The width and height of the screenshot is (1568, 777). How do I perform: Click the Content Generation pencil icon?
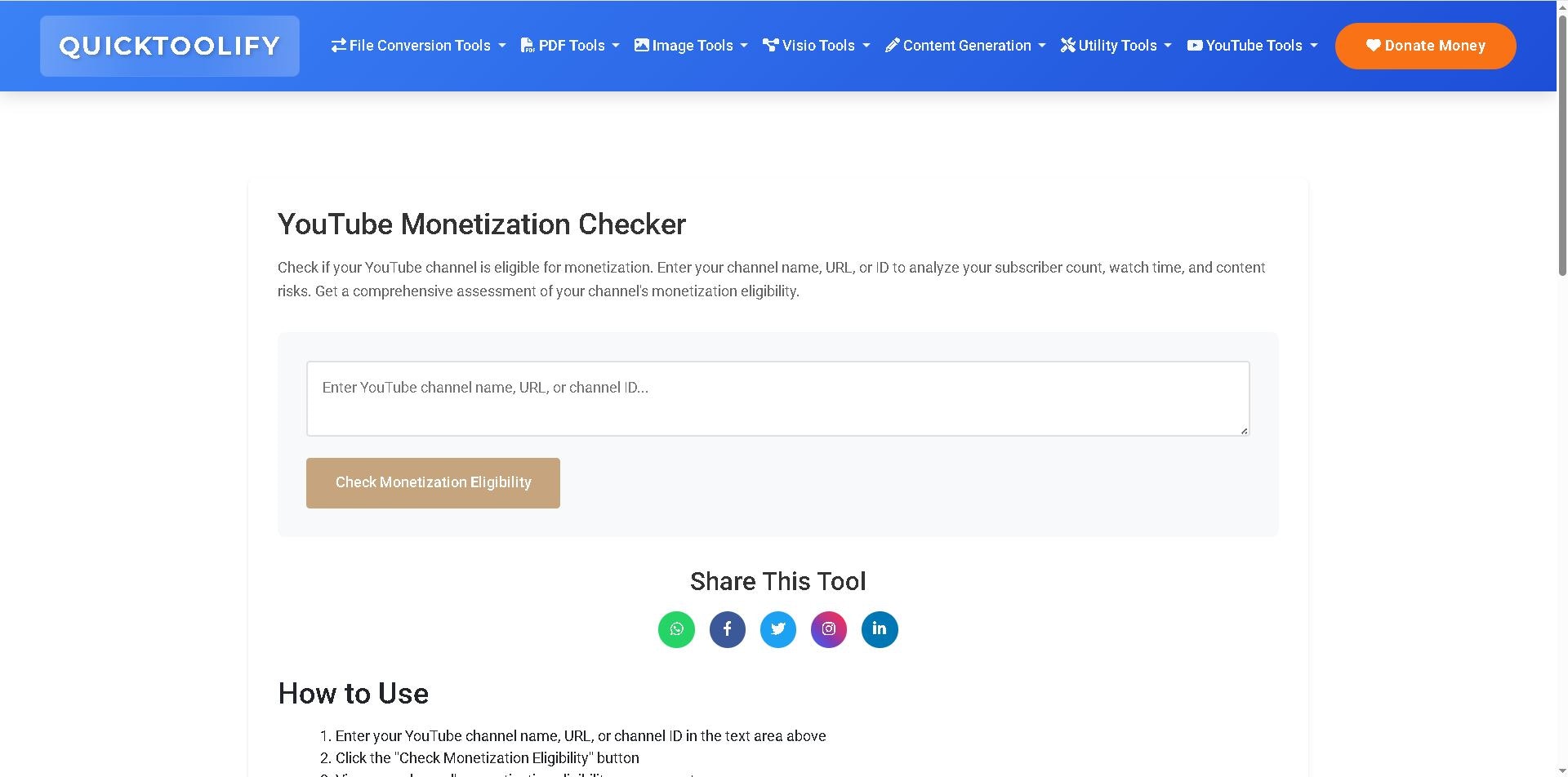tap(892, 46)
